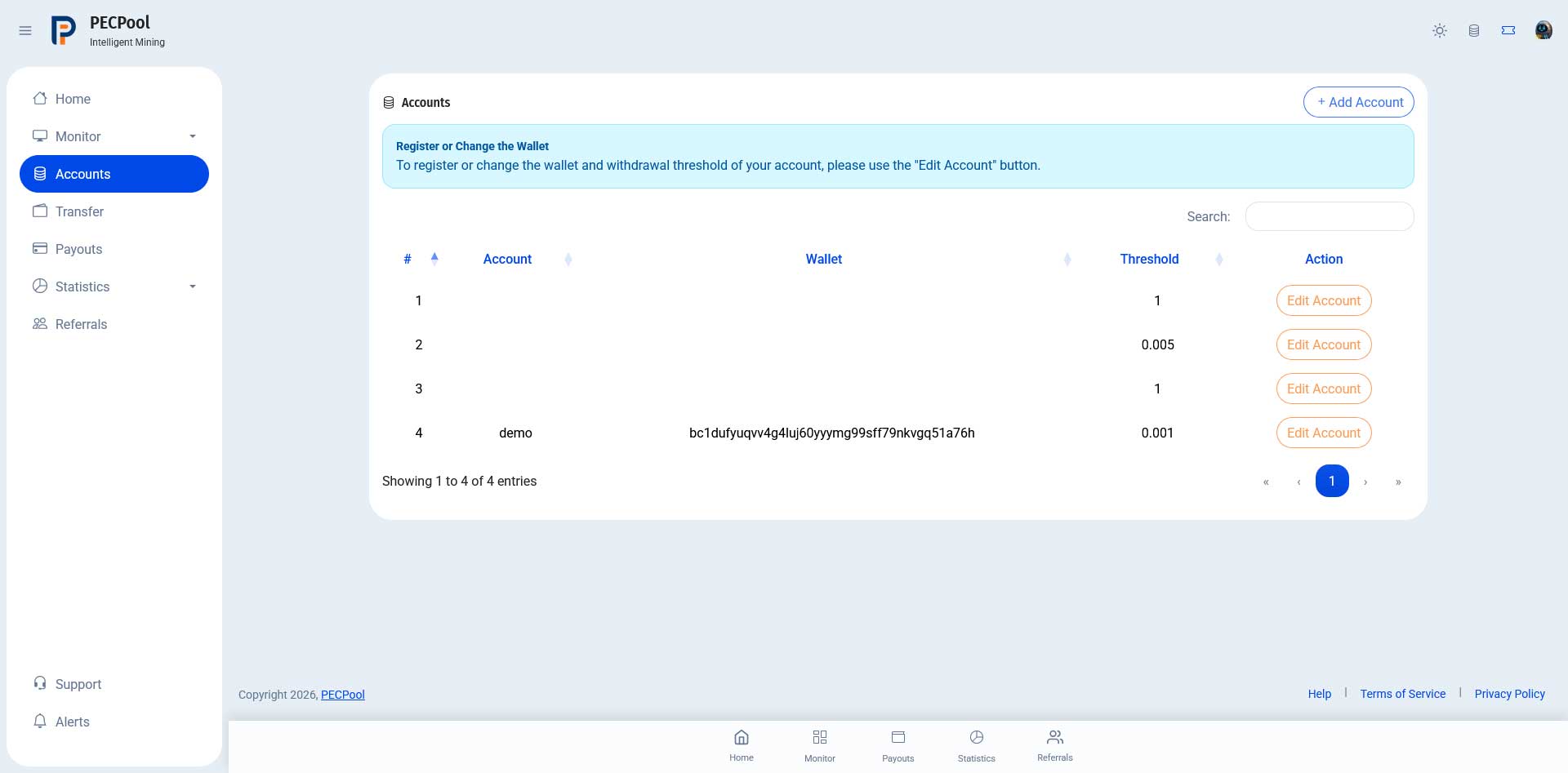
Task: Click the bc1dufyuqvv4g4luj60yyymg99sff79nkvgq51a76h wallet address
Action: pyautogui.click(x=832, y=433)
